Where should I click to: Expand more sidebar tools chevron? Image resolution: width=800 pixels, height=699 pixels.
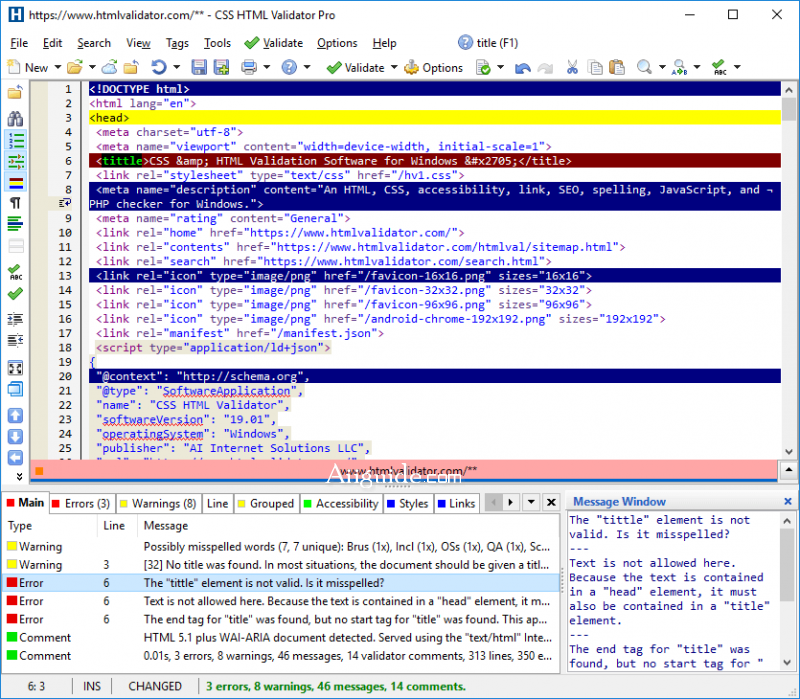click(19, 477)
